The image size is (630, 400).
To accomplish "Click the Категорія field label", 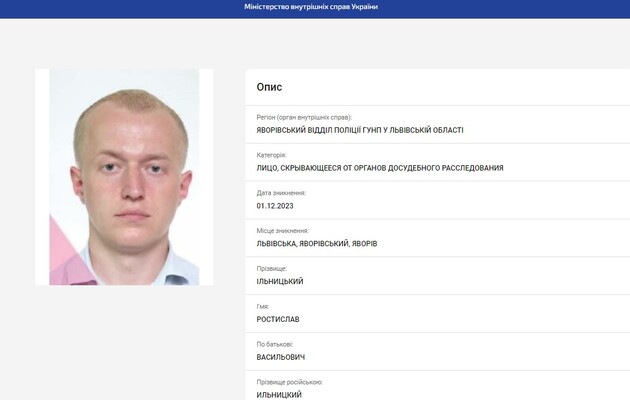I will coord(271,155).
